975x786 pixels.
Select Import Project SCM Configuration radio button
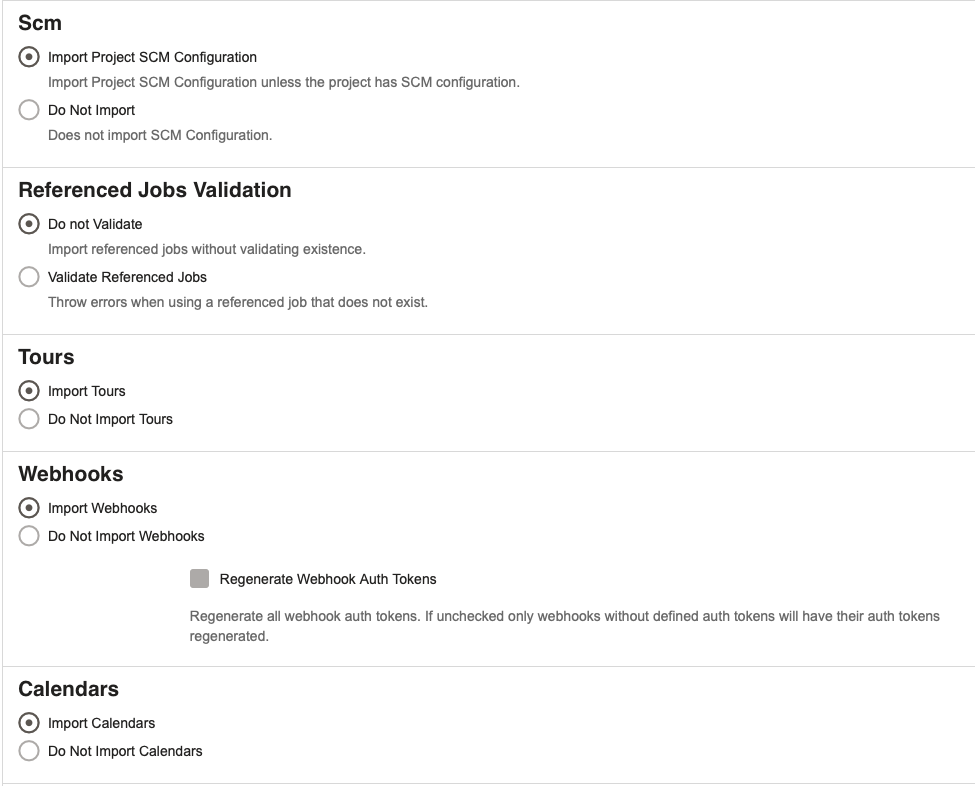coord(29,57)
